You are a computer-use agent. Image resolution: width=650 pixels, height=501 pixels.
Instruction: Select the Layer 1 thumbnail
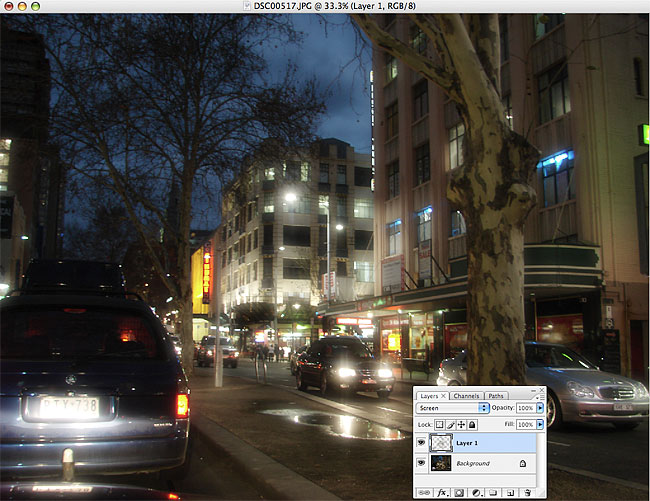[x=442, y=441]
